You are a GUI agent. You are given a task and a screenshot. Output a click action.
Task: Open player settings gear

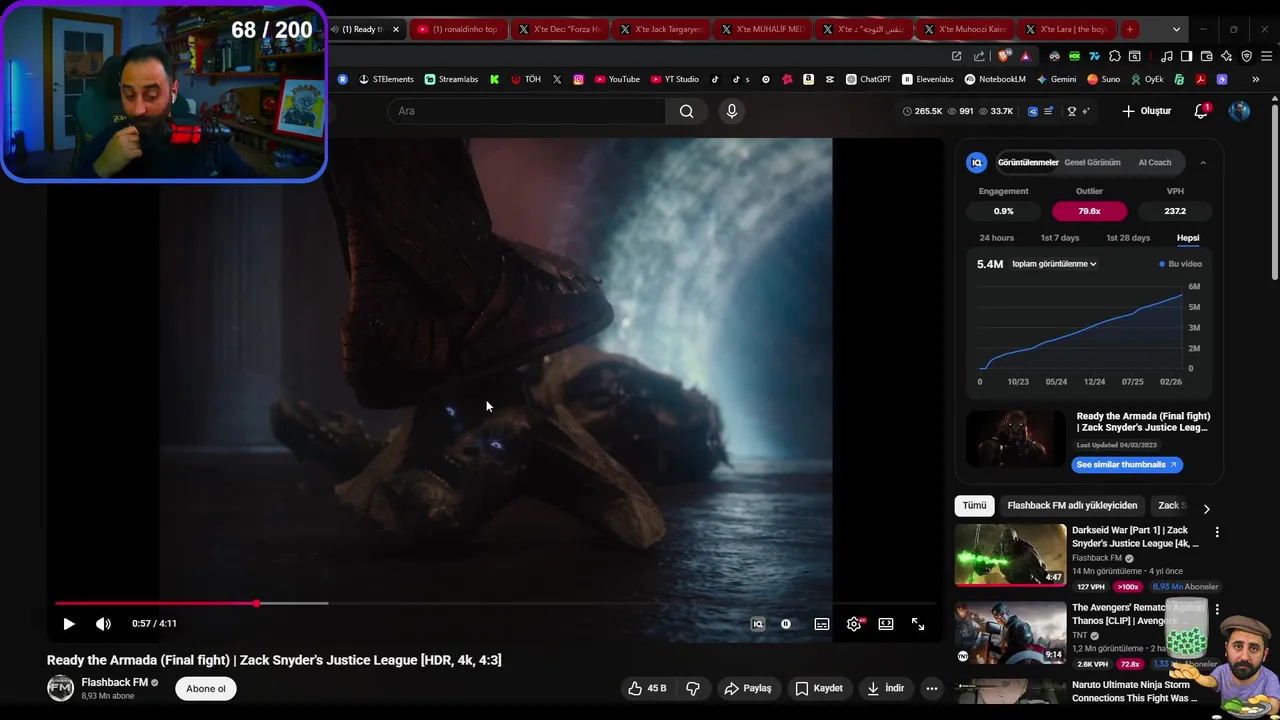pyautogui.click(x=854, y=624)
